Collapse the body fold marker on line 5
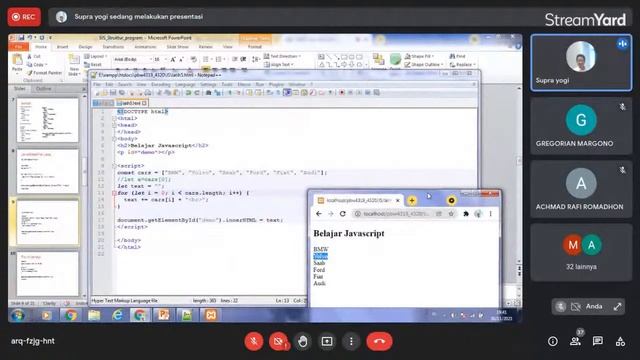This screenshot has height=360, width=640. coord(114,139)
